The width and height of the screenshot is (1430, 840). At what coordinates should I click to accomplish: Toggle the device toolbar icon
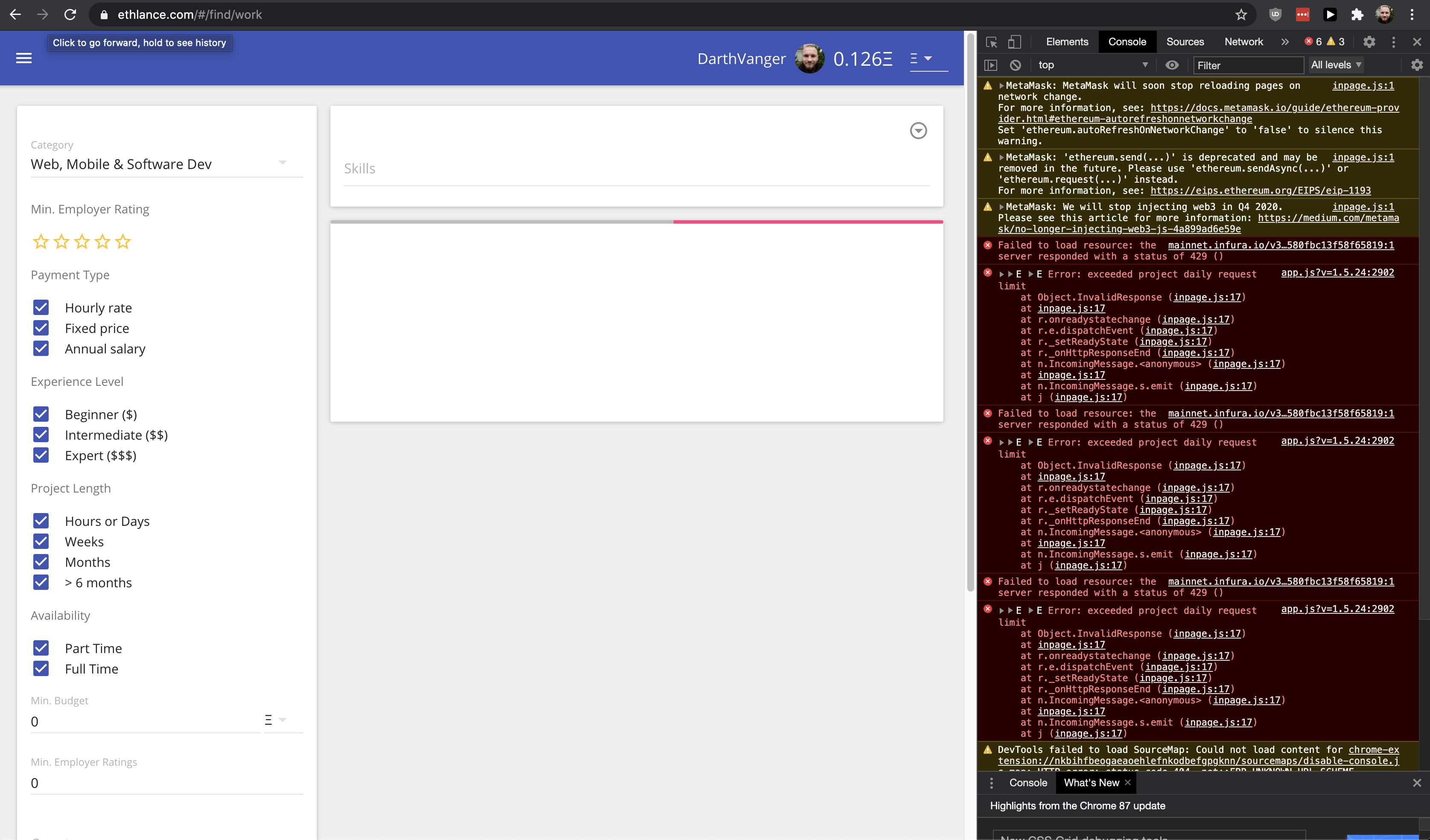click(x=1015, y=42)
